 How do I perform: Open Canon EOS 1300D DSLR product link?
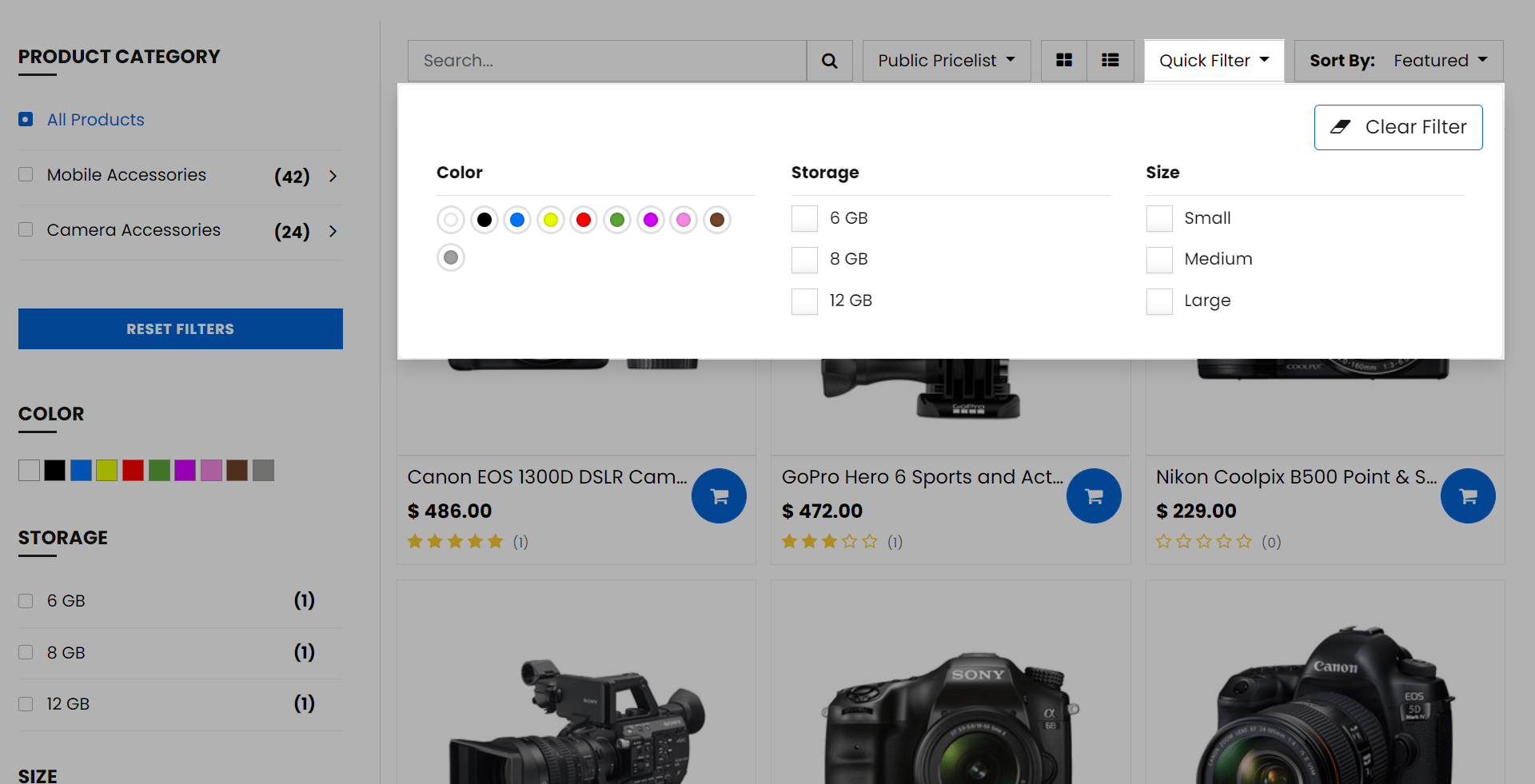(547, 477)
